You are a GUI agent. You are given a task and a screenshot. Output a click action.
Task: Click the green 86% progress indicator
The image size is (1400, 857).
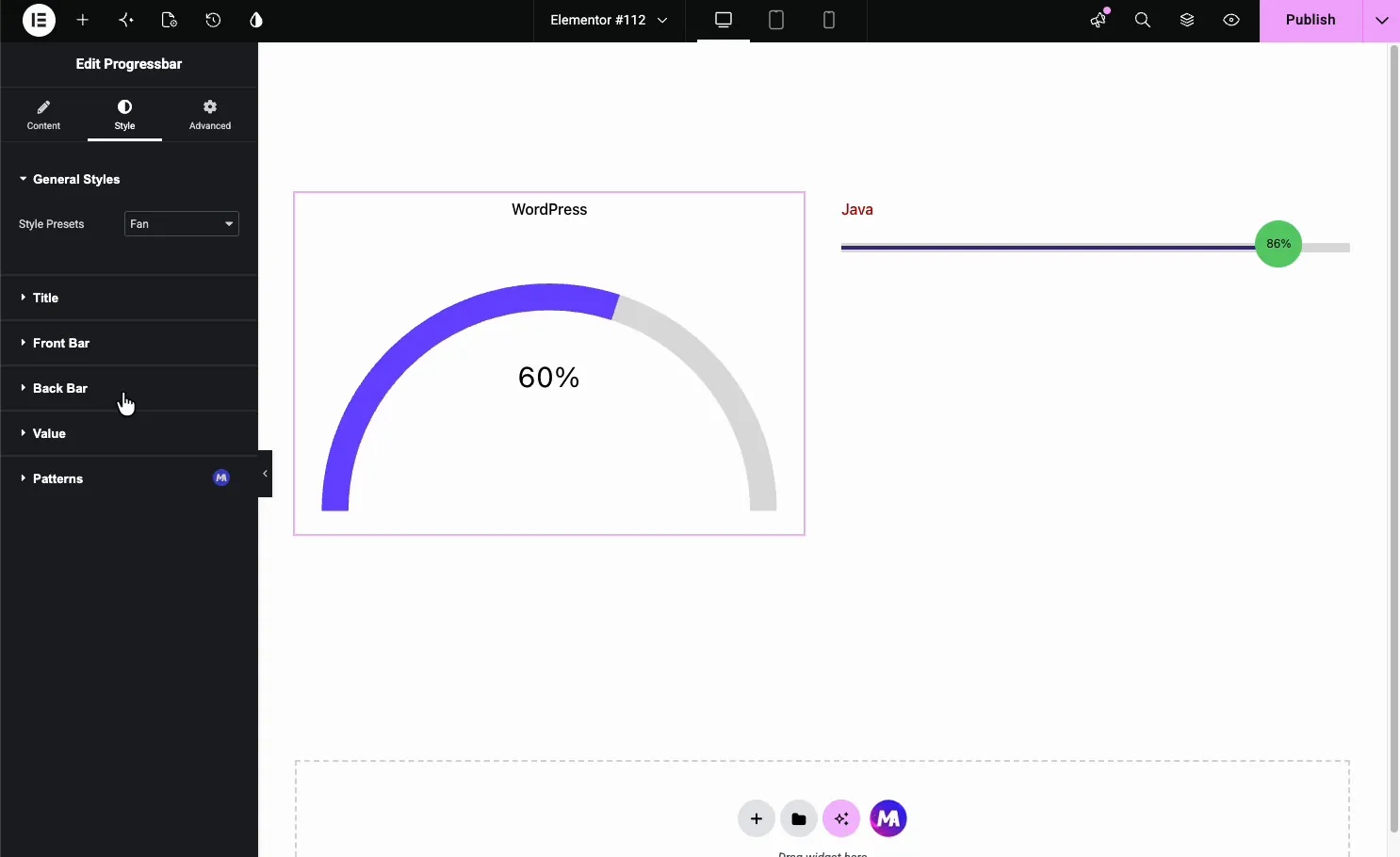1278,244
